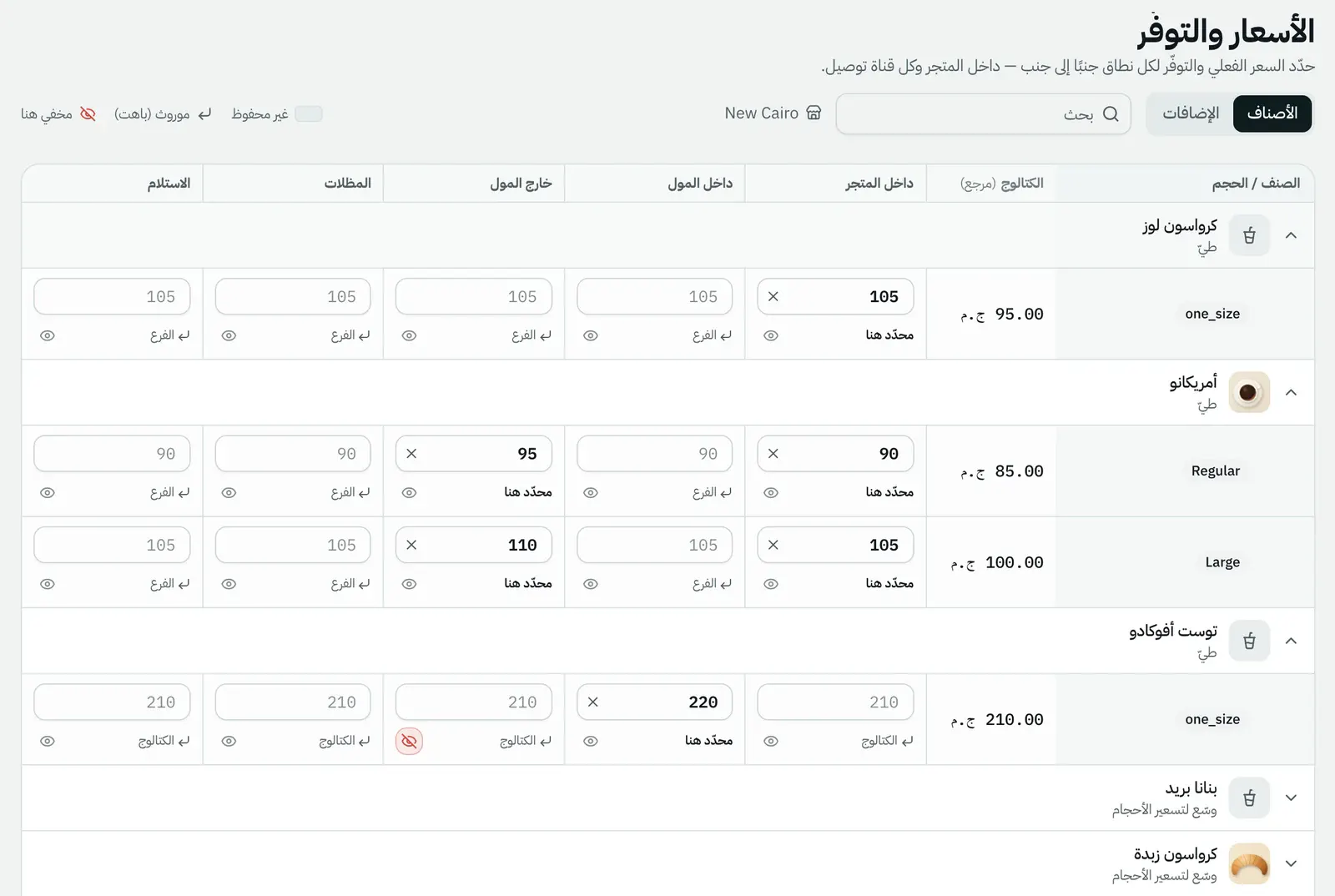Toggle كرواسون لوز pickup visibility eye

pyautogui.click(x=48, y=335)
